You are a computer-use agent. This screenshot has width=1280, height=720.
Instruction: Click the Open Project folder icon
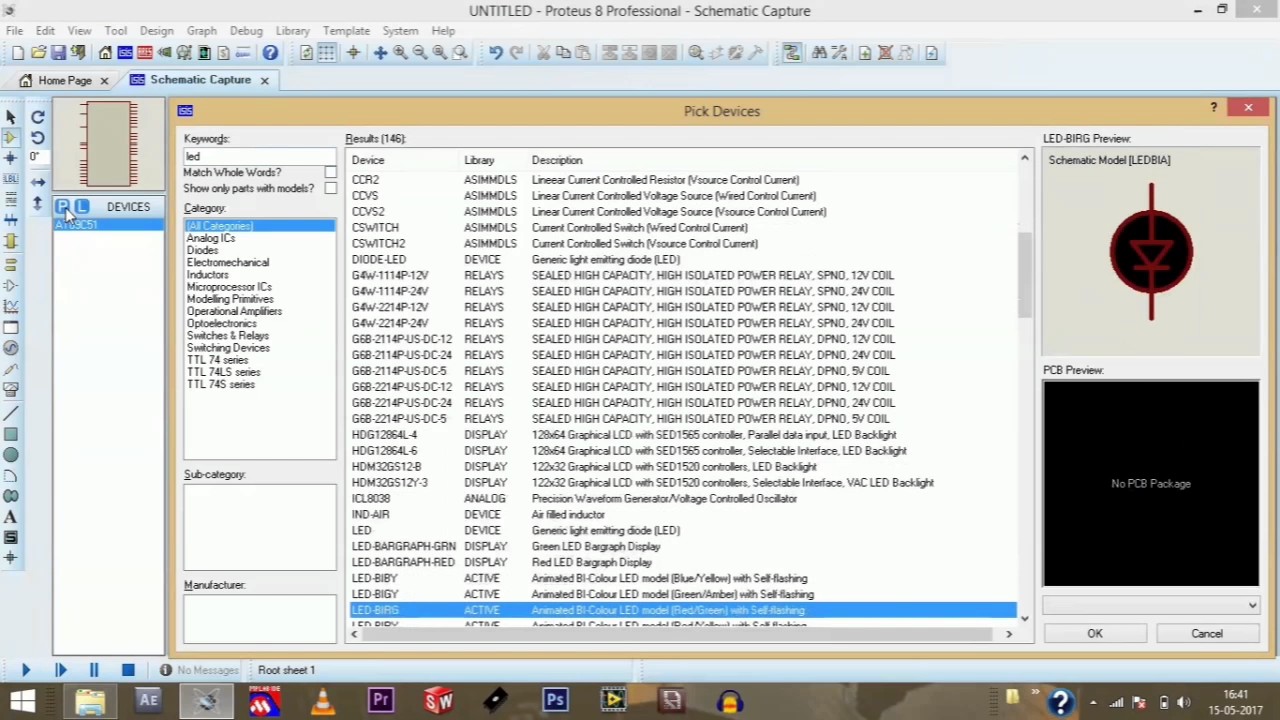click(38, 53)
